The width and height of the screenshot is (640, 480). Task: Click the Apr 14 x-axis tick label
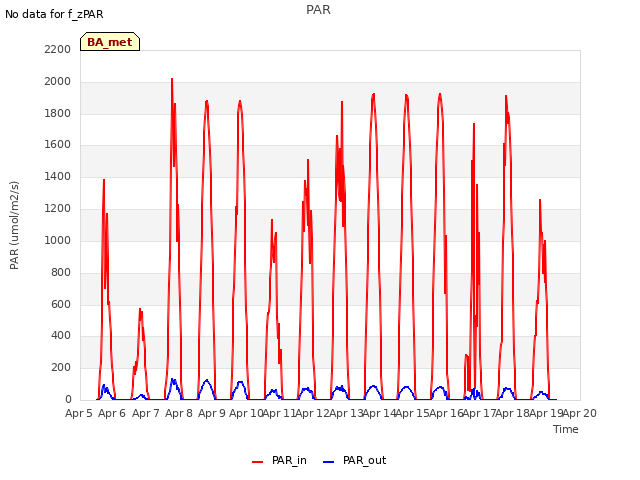tap(379, 413)
